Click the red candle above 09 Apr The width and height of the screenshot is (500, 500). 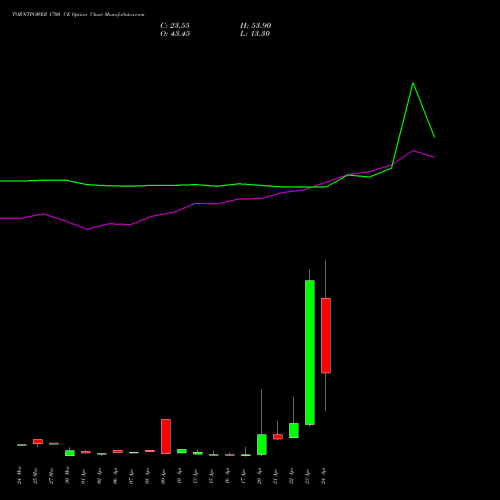pyautogui.click(x=166, y=436)
